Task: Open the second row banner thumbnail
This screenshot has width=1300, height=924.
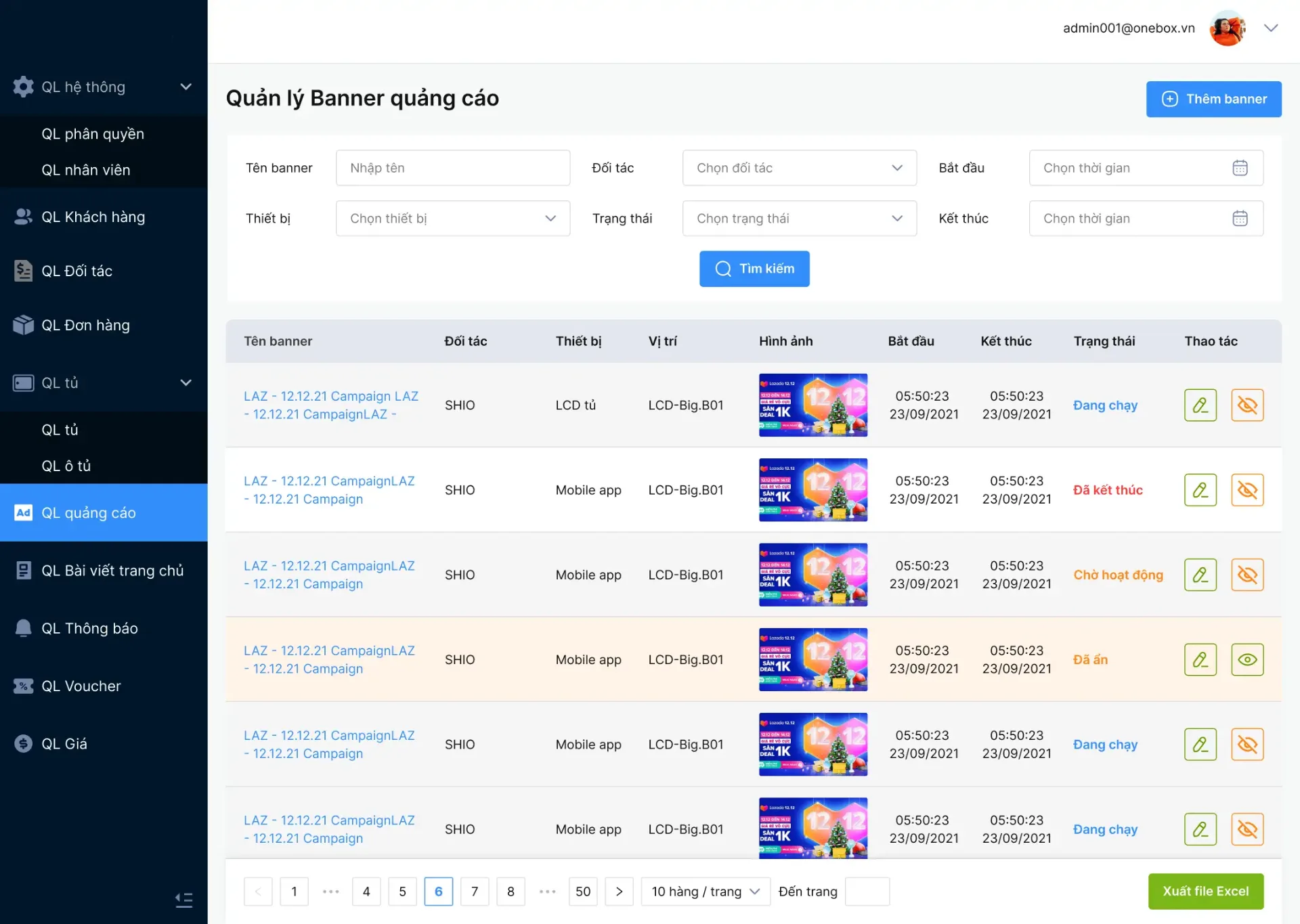Action: click(812, 490)
